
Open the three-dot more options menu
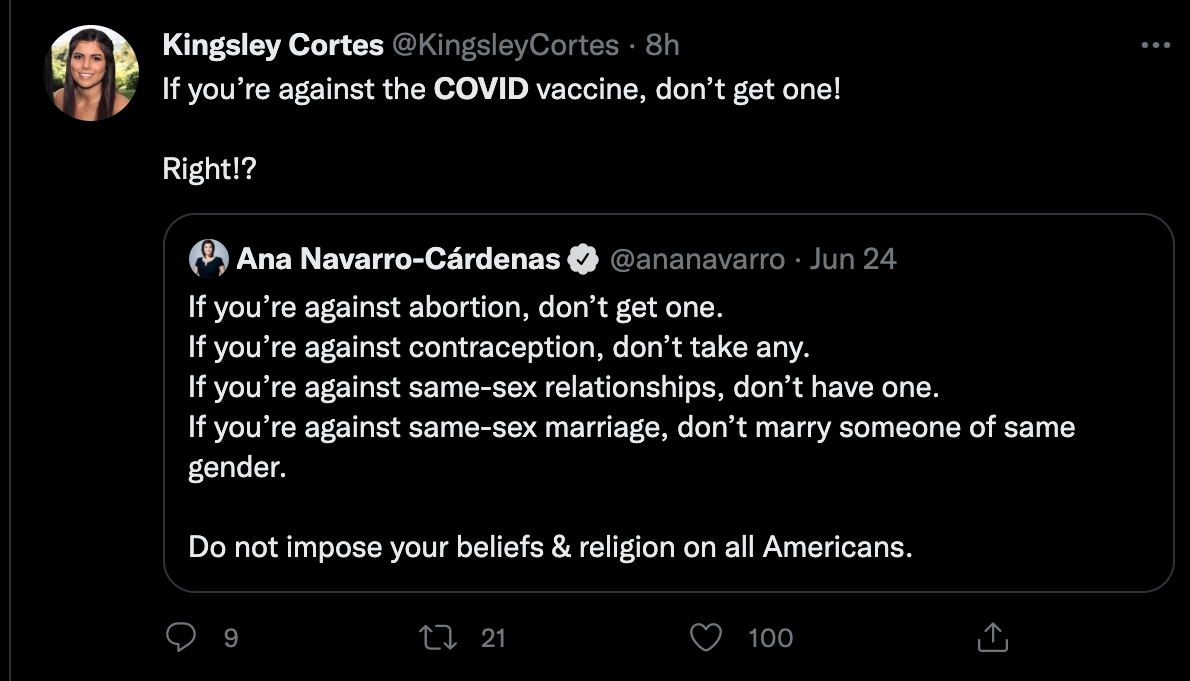[1155, 45]
